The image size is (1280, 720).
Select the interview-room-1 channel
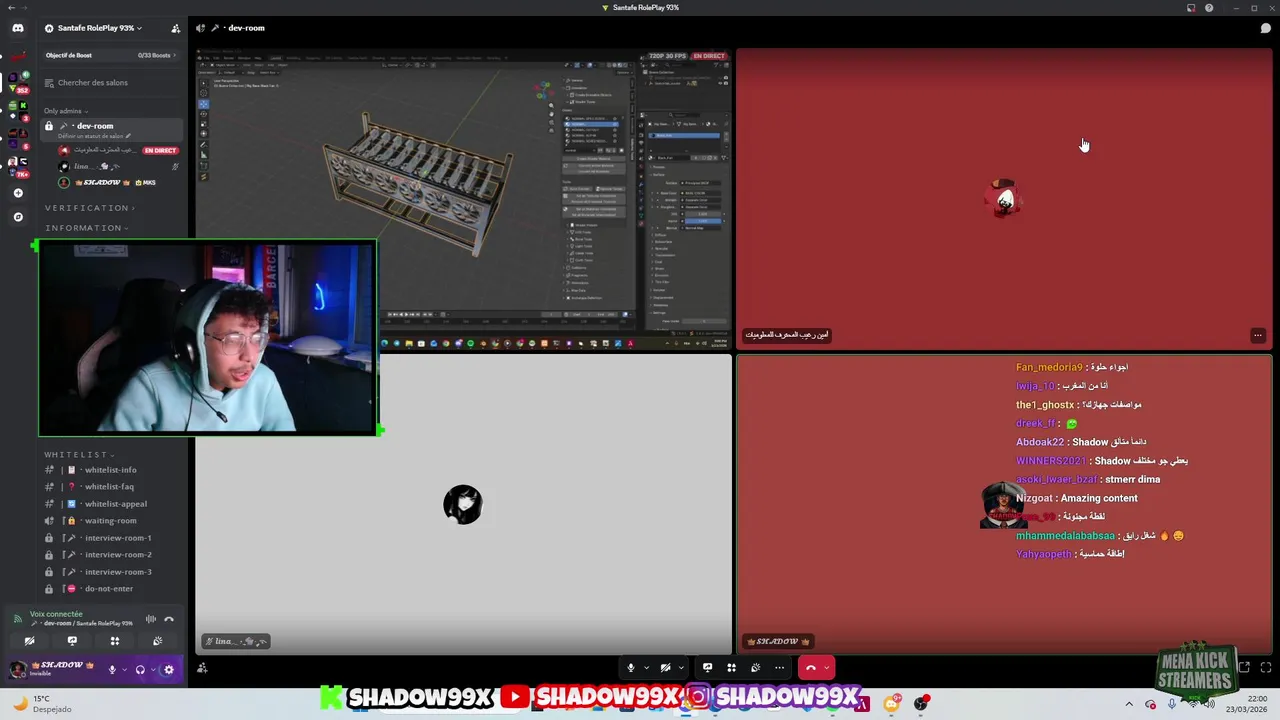click(111, 538)
